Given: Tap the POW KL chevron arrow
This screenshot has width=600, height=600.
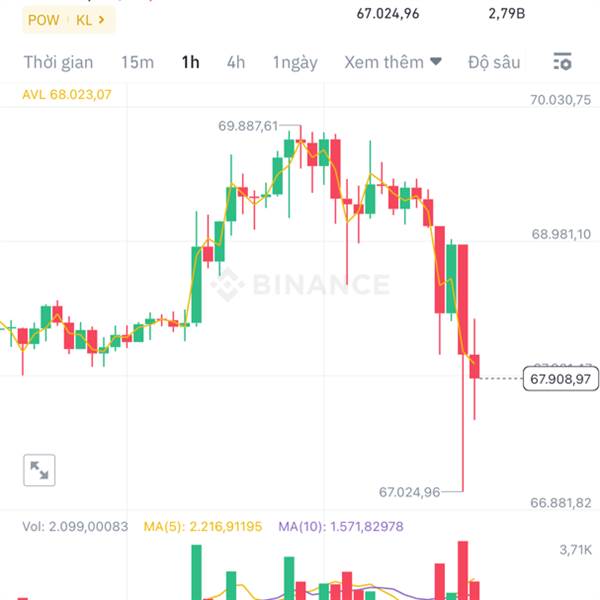Looking at the screenshot, I should (101, 20).
